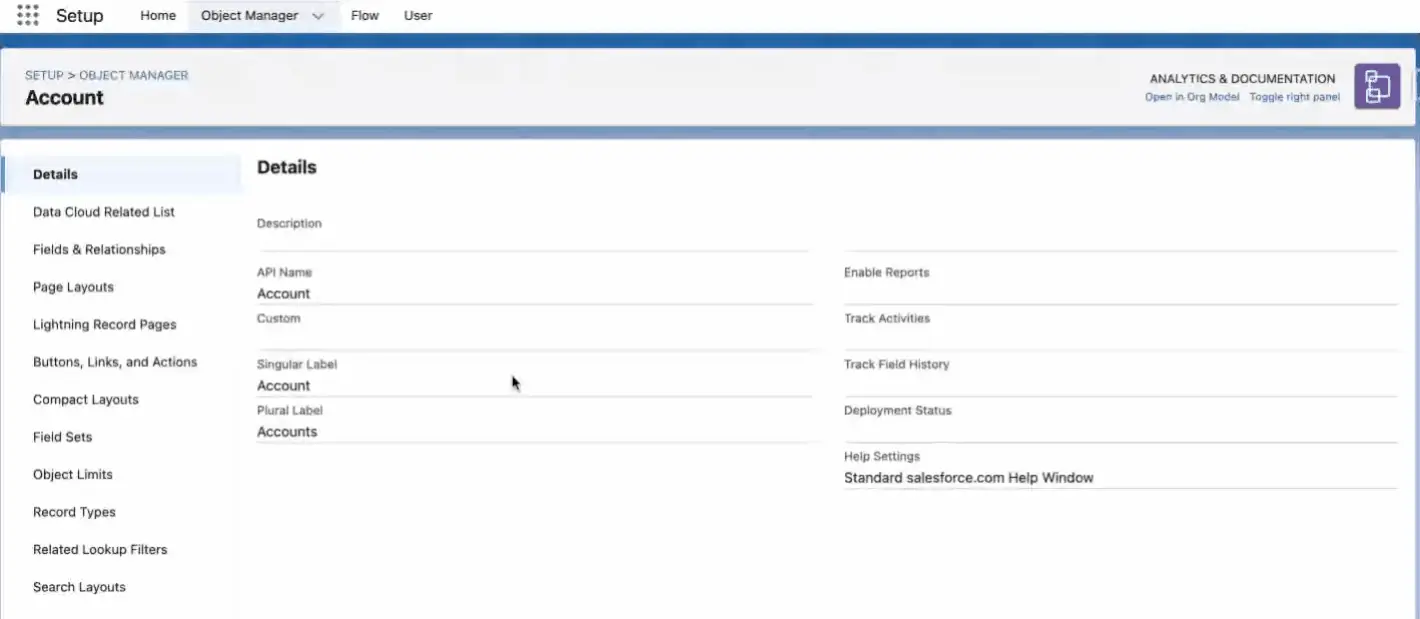
Task: Go to Page Layouts
Action: pyautogui.click(x=73, y=287)
